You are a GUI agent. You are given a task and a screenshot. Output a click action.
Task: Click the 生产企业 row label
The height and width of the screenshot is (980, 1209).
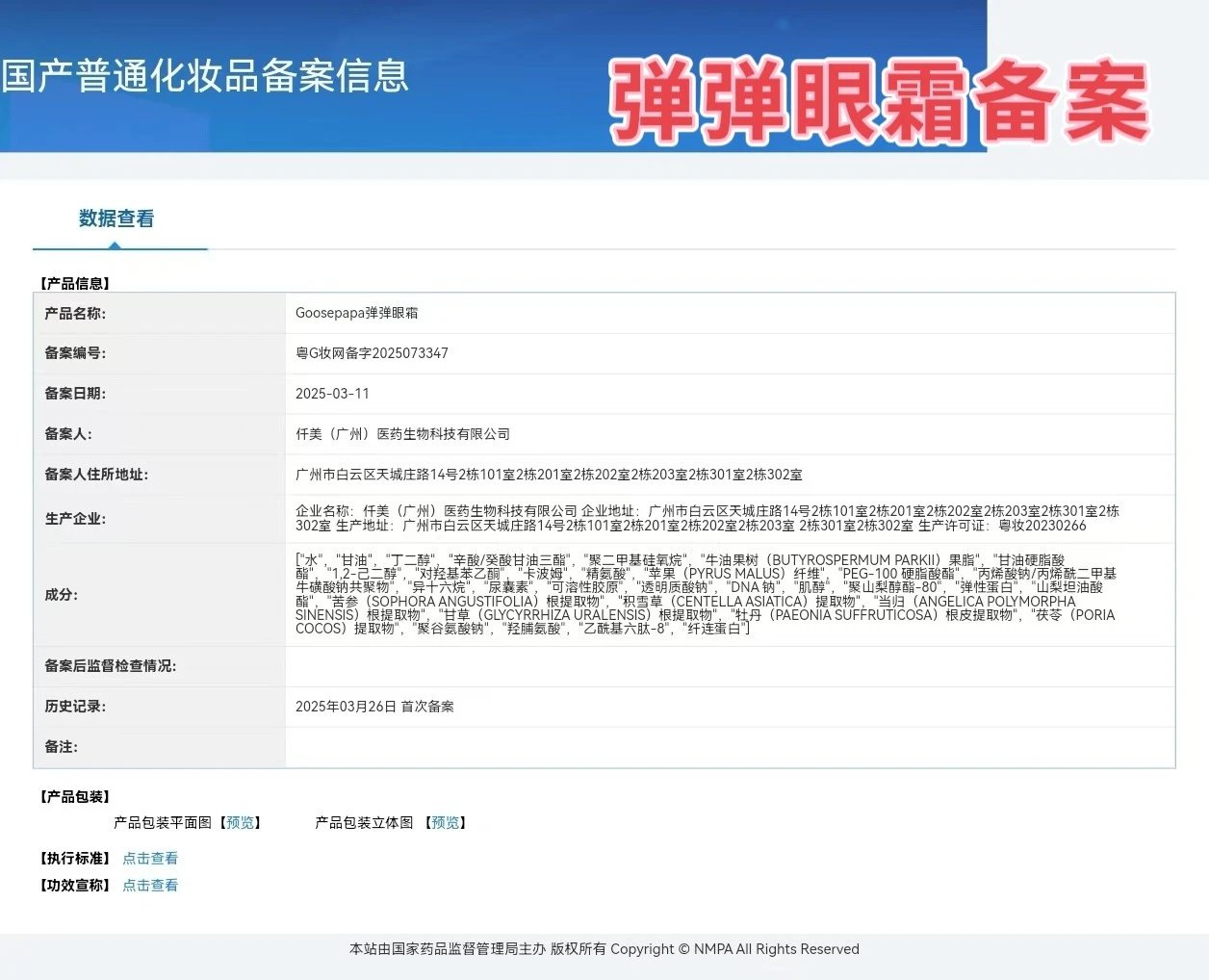pyautogui.click(x=75, y=519)
